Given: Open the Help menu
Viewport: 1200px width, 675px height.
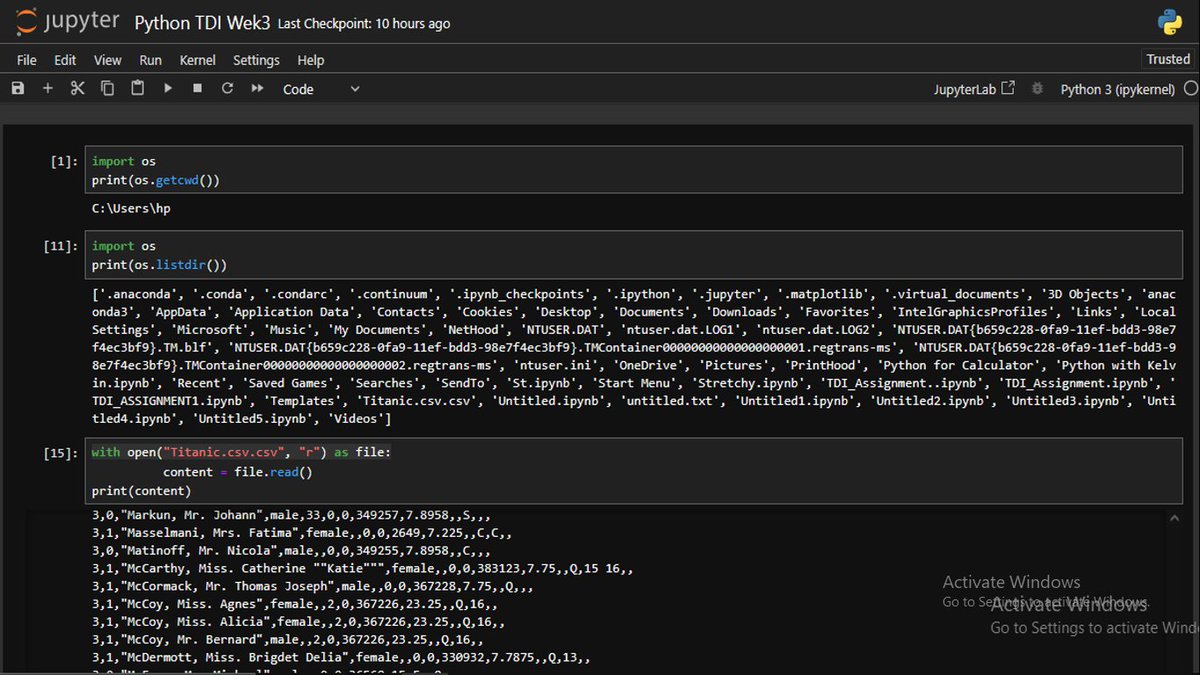Looking at the screenshot, I should point(311,60).
